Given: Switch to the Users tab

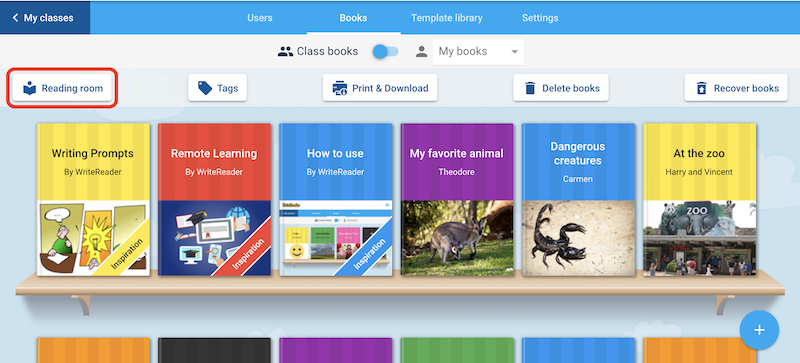Looking at the screenshot, I should 260,18.
